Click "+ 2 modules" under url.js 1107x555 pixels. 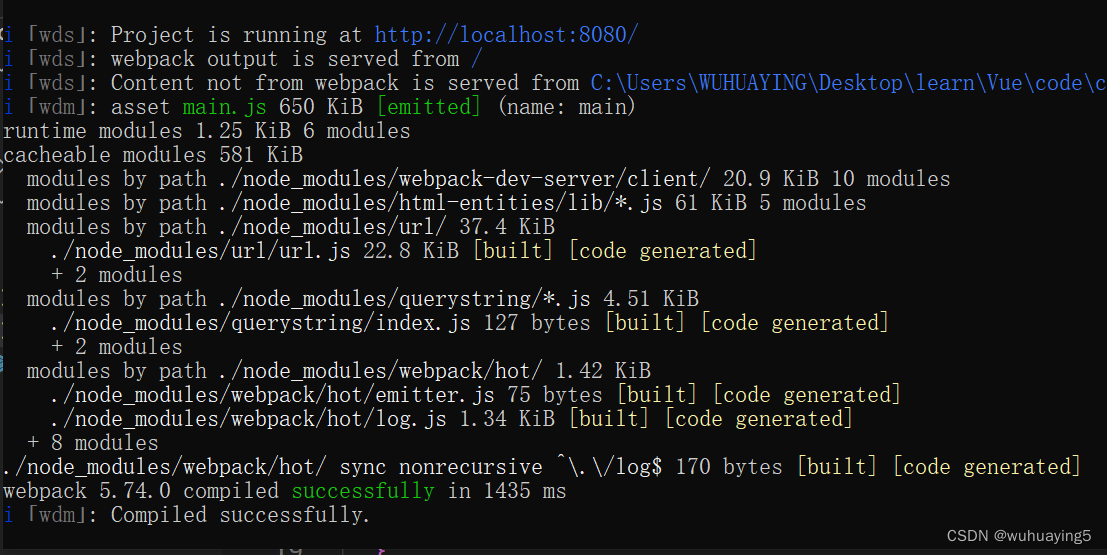(116, 275)
